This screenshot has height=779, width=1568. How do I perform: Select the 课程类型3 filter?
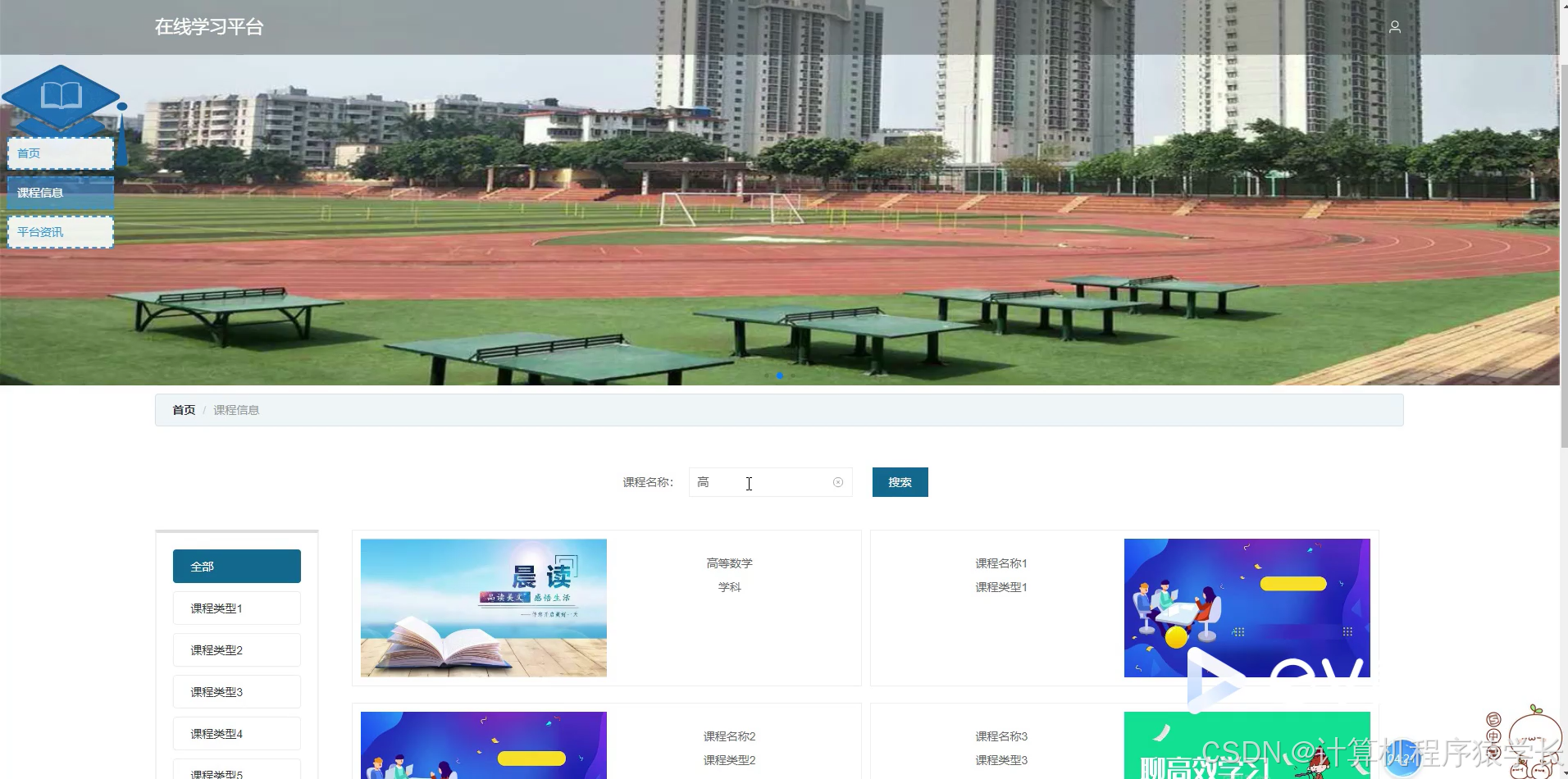236,691
